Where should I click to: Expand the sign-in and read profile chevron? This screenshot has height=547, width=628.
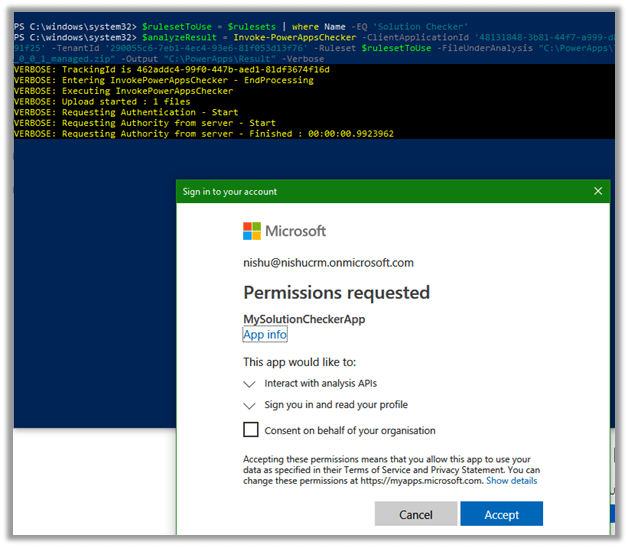250,405
